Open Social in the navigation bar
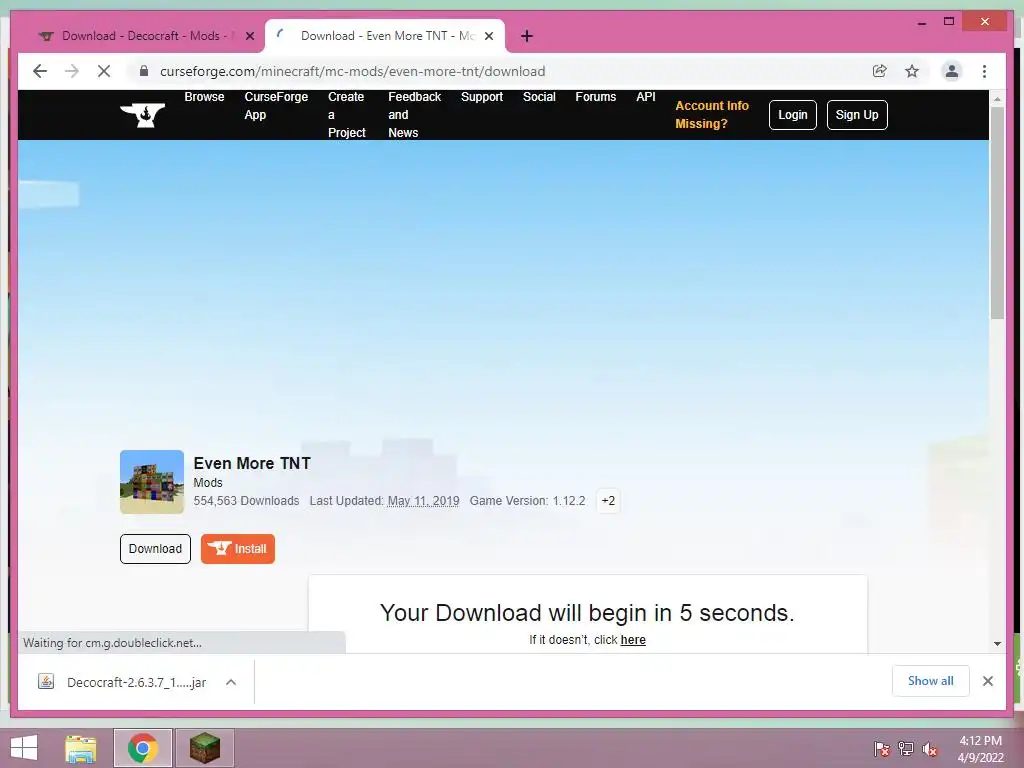Image resolution: width=1024 pixels, height=768 pixels. tap(539, 97)
